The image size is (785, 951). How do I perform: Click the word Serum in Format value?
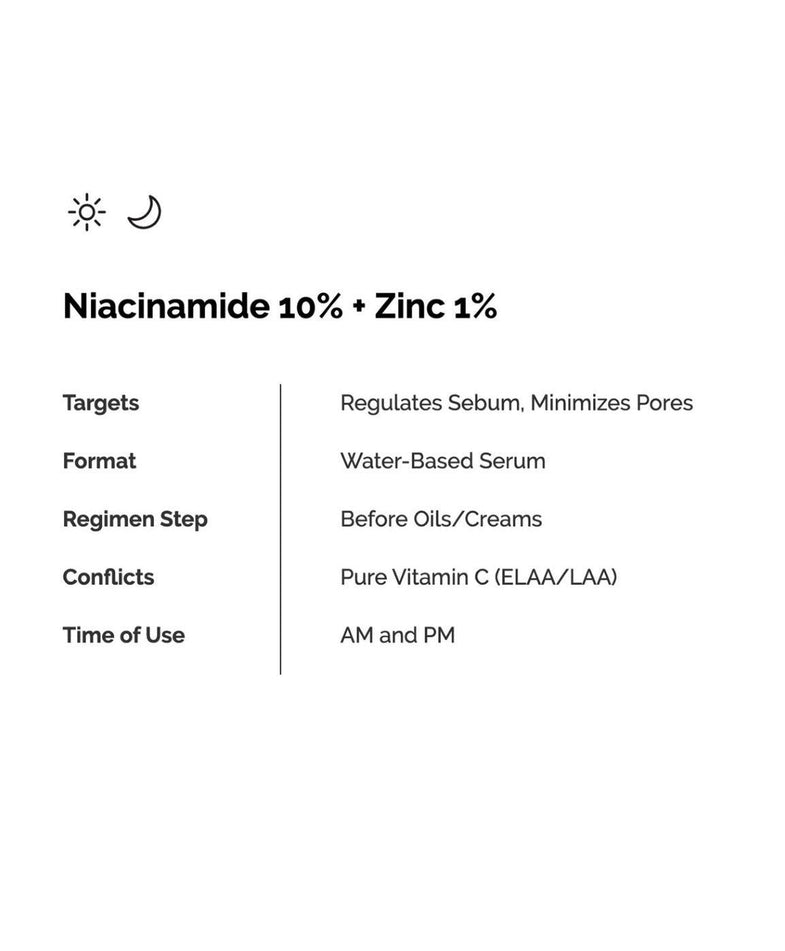tap(512, 461)
